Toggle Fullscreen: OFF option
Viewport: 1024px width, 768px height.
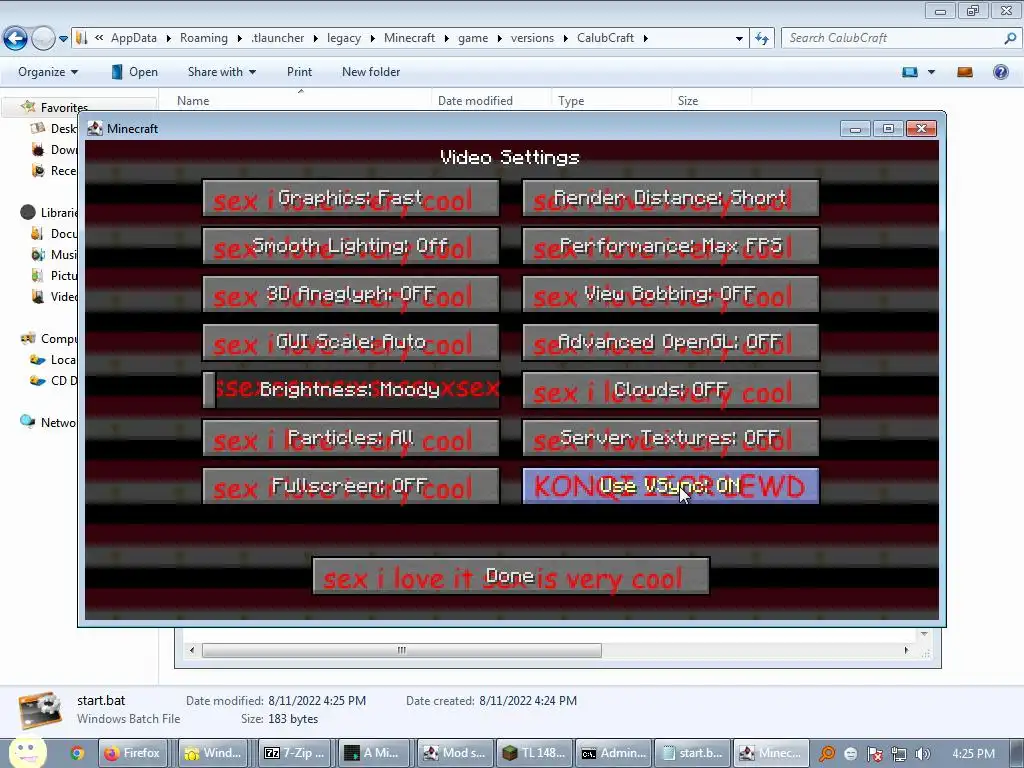click(x=351, y=487)
